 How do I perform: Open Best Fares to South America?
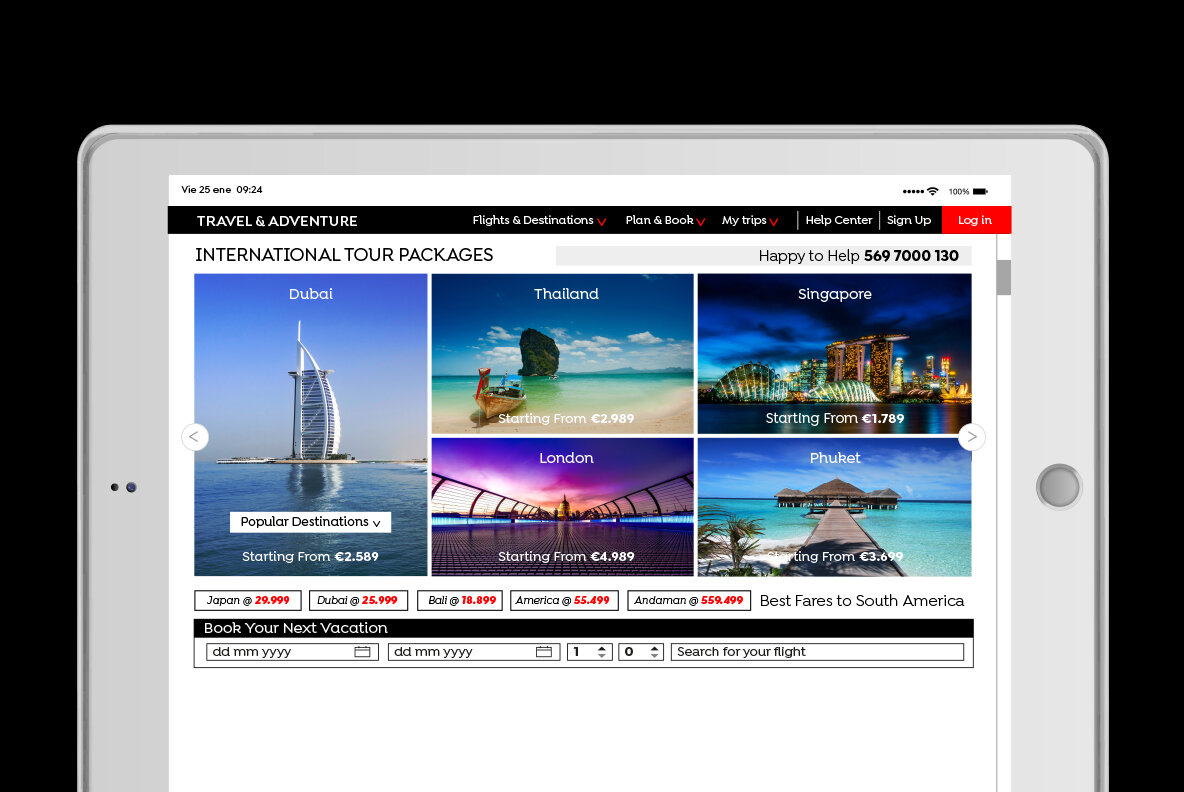[x=862, y=601]
